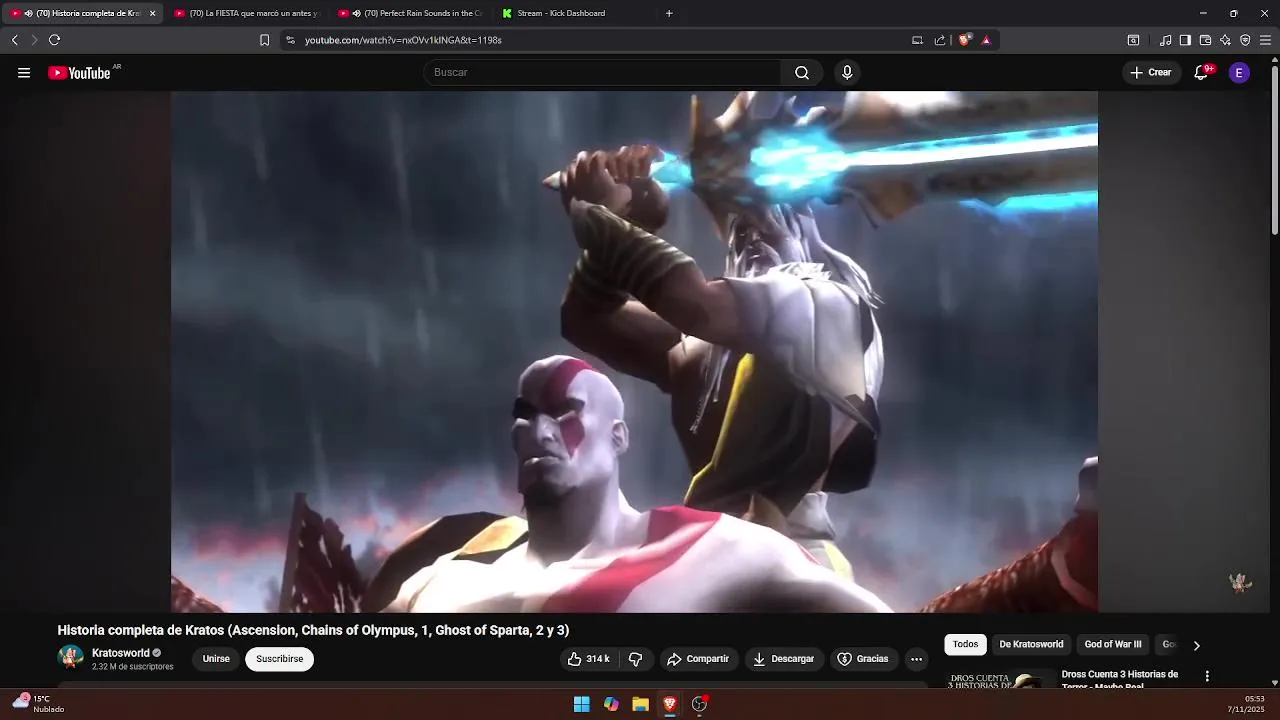1280x720 pixels.
Task: Go to YouTube home via logo
Action: pos(79,73)
